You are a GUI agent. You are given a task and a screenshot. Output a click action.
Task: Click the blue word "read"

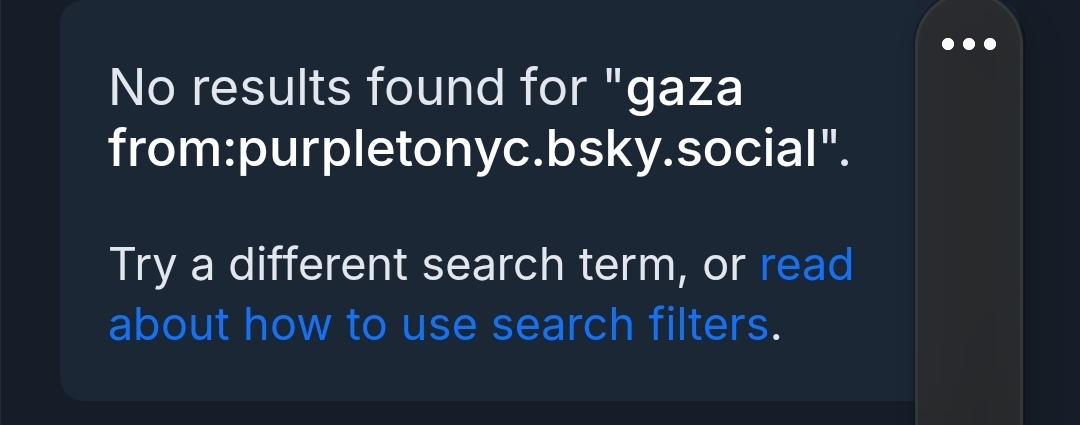coord(806,265)
